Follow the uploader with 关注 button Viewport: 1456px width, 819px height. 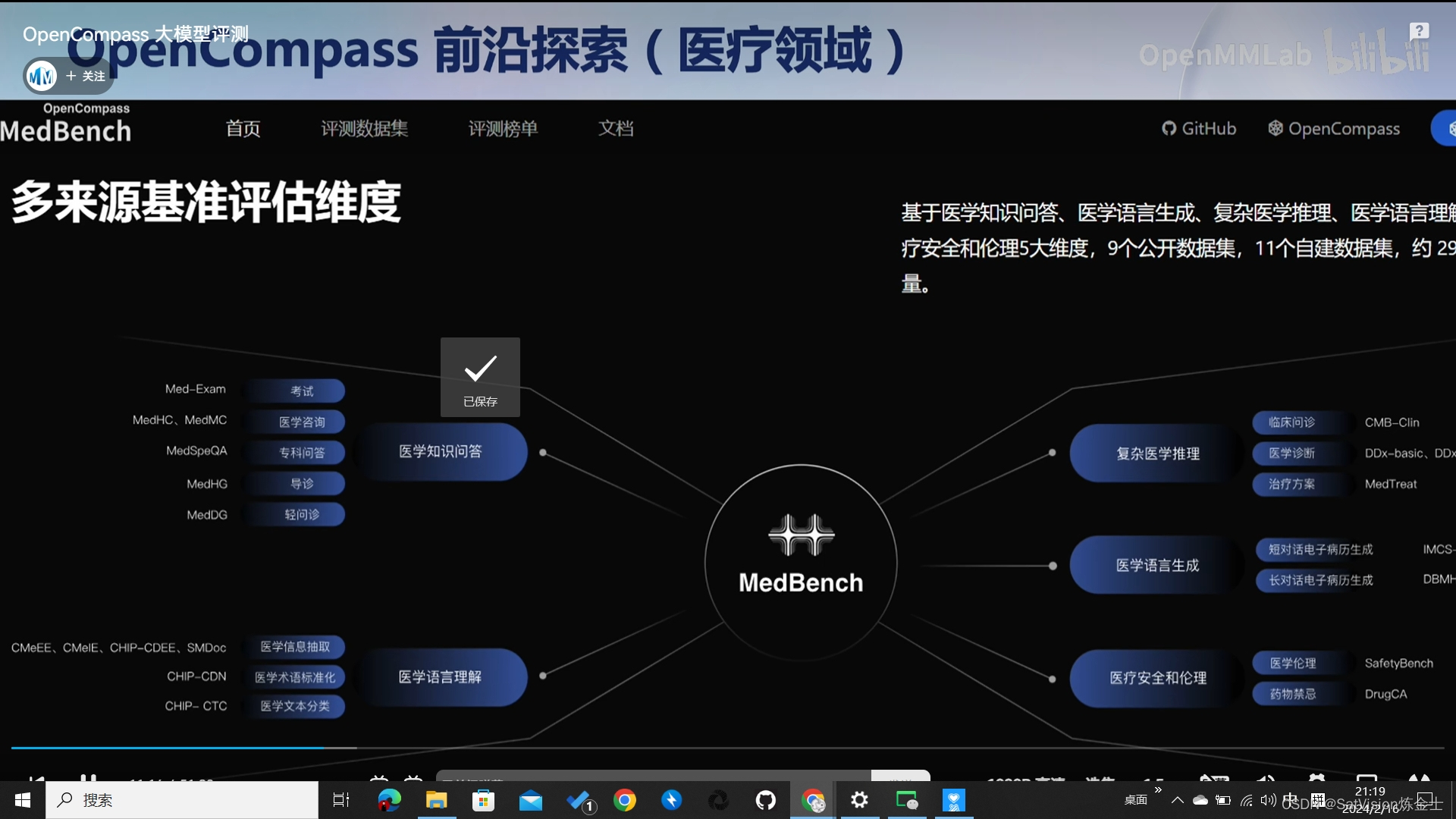(x=86, y=76)
